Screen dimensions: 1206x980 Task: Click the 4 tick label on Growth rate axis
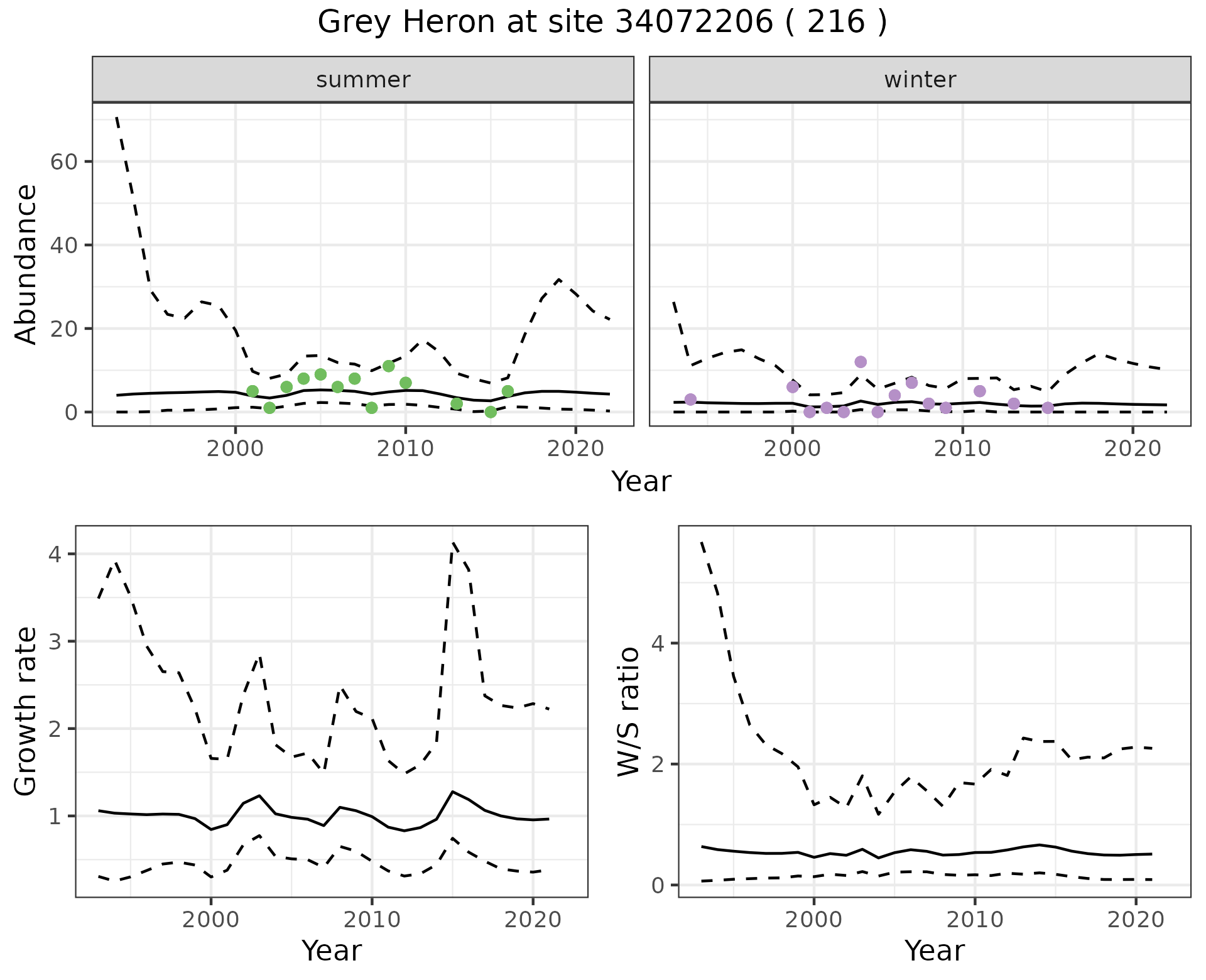tap(55, 554)
